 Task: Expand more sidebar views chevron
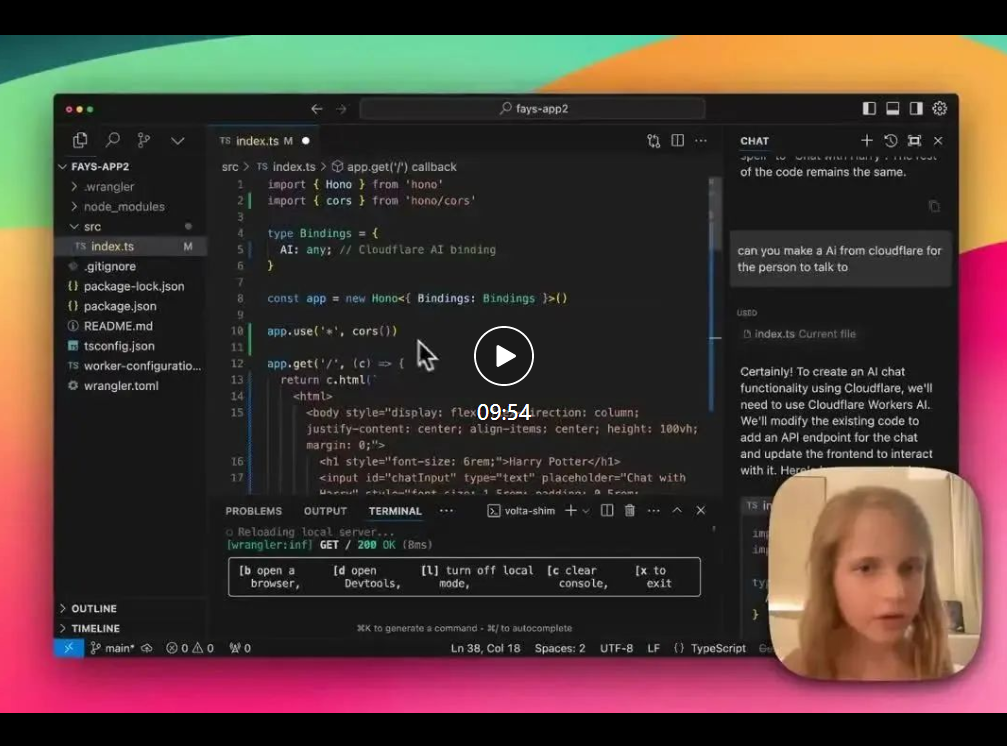pos(178,141)
